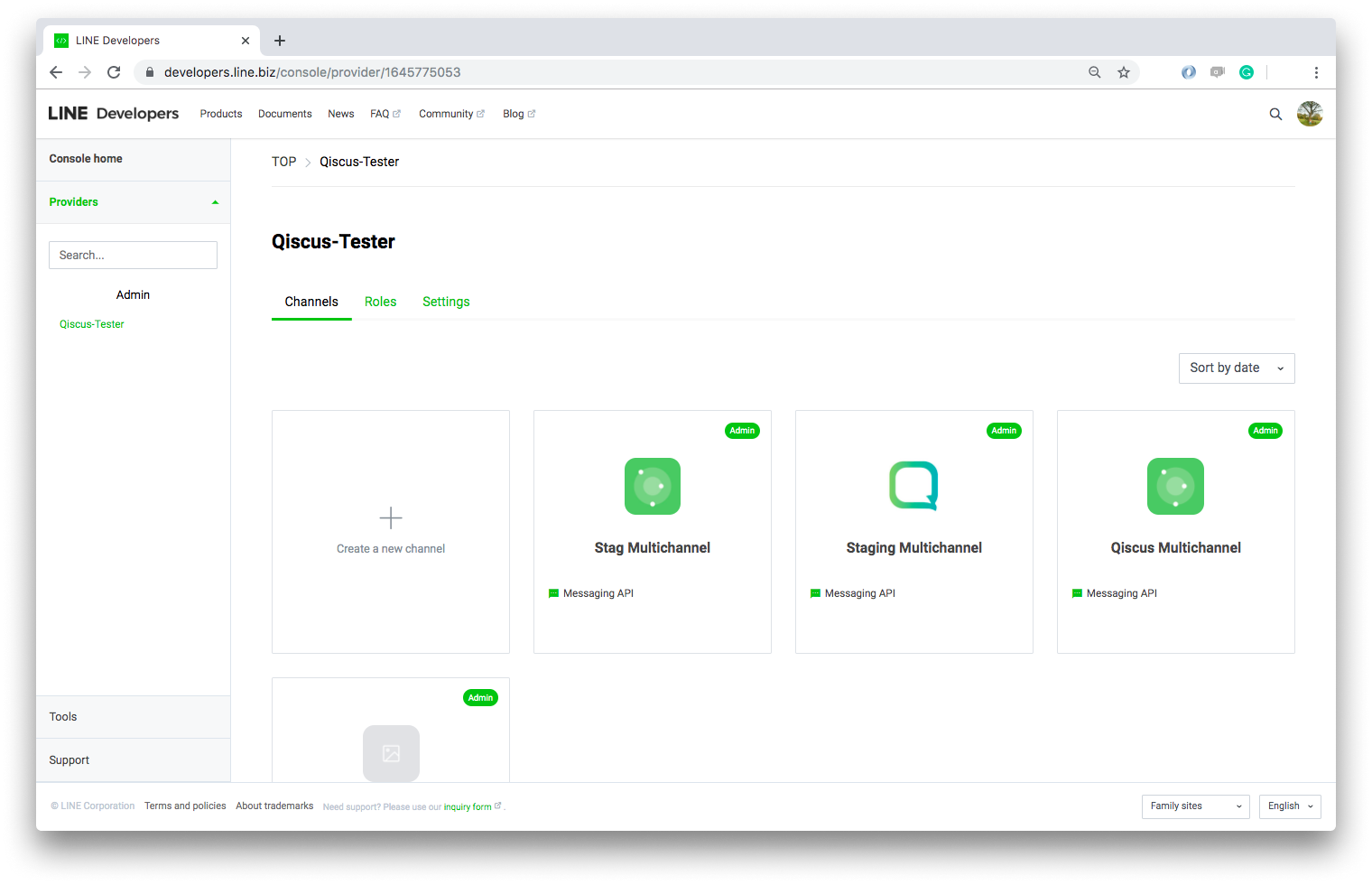Viewport: 1372px width, 885px height.
Task: Click TOP in the breadcrumb
Action: pyautogui.click(x=284, y=162)
